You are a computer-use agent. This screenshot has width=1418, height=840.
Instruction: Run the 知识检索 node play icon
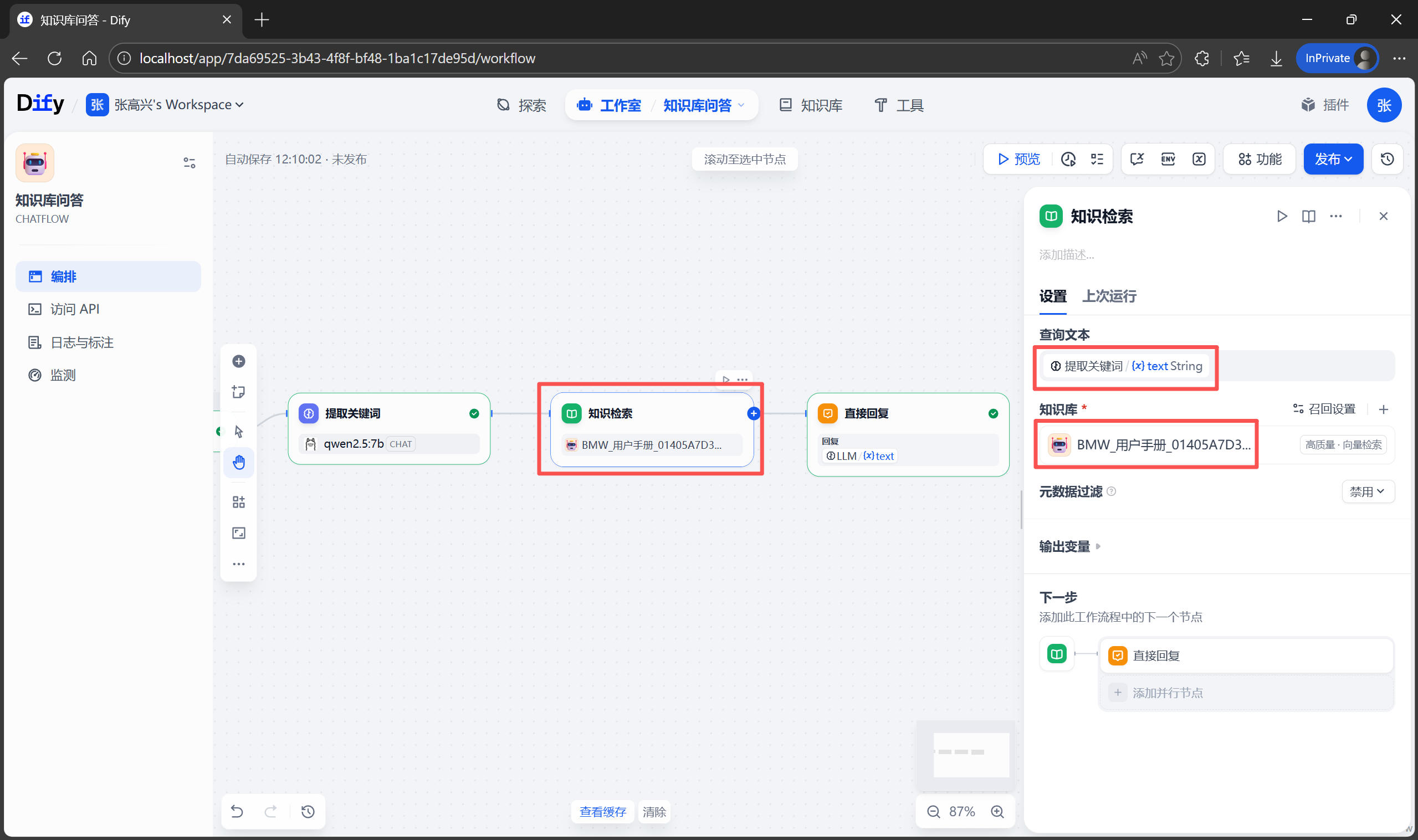(x=1282, y=216)
